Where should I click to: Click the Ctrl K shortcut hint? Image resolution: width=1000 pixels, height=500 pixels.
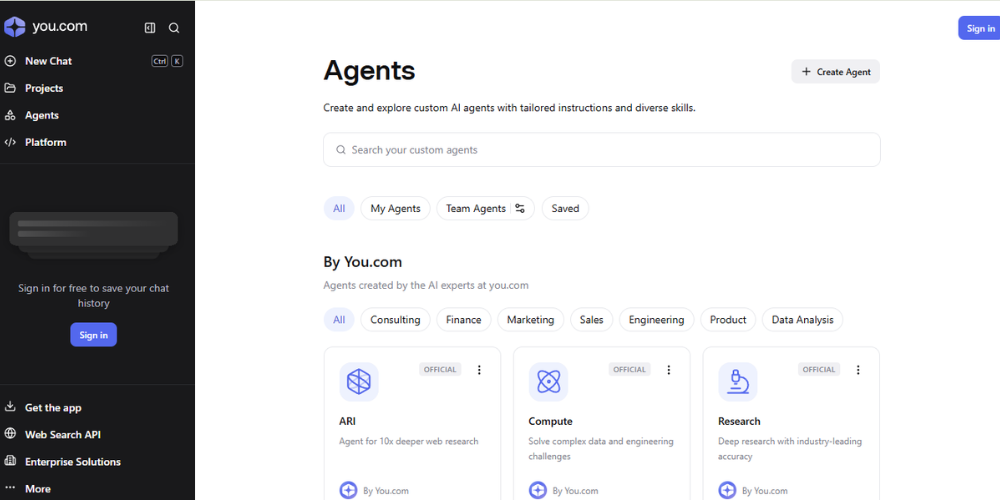[167, 61]
